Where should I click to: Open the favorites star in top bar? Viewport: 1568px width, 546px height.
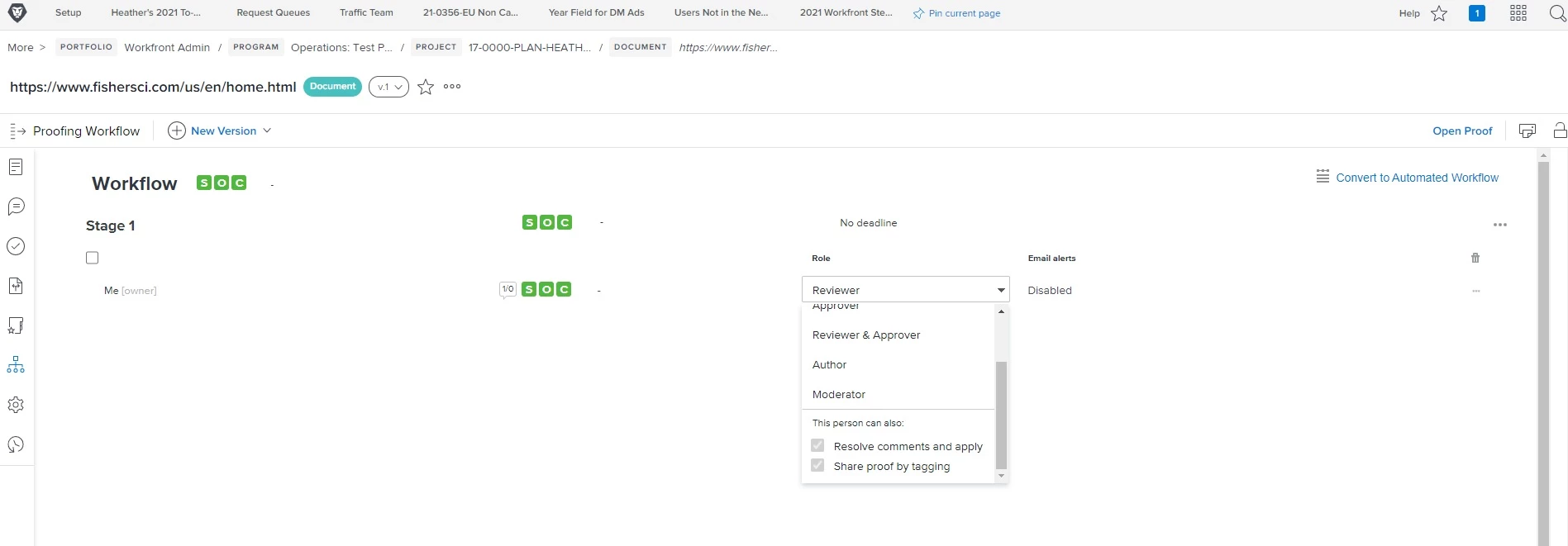pyautogui.click(x=1439, y=13)
